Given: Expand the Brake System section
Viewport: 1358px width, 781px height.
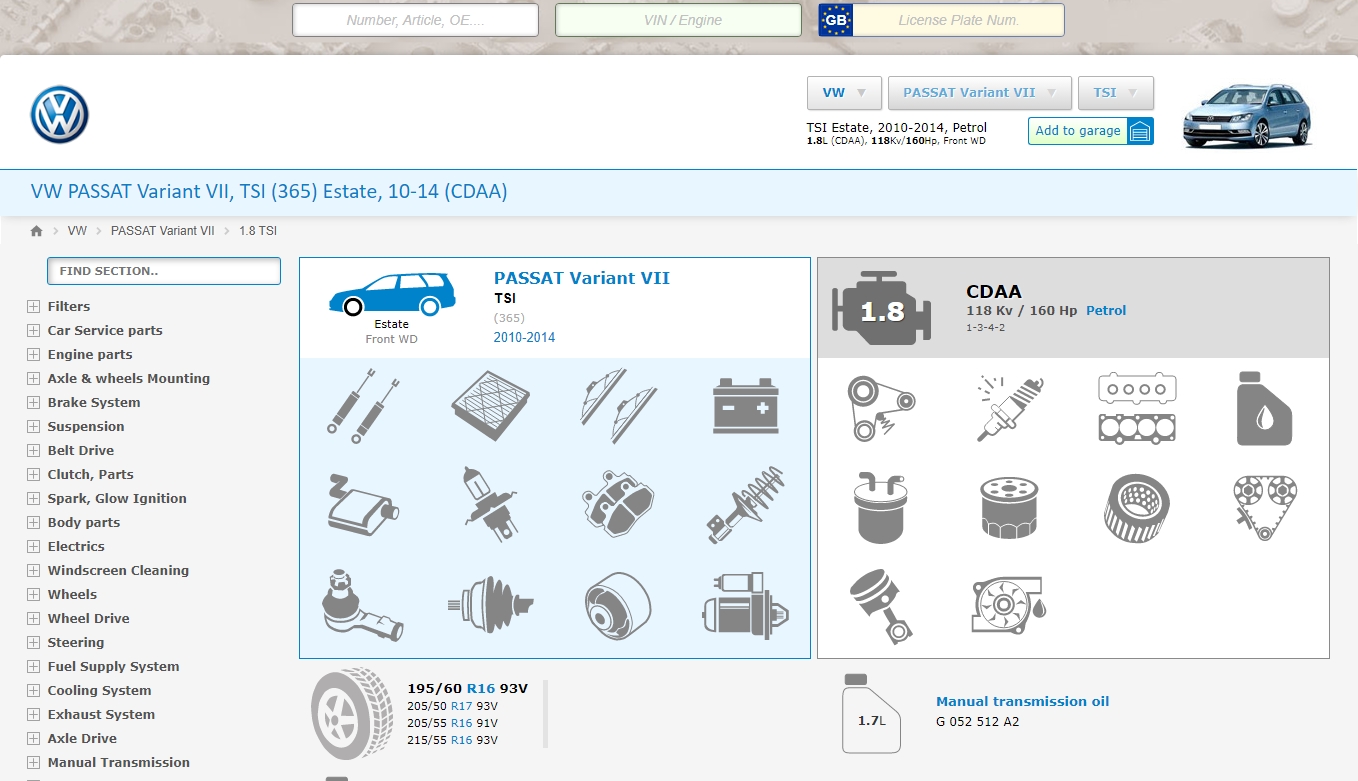Looking at the screenshot, I should click(34, 403).
